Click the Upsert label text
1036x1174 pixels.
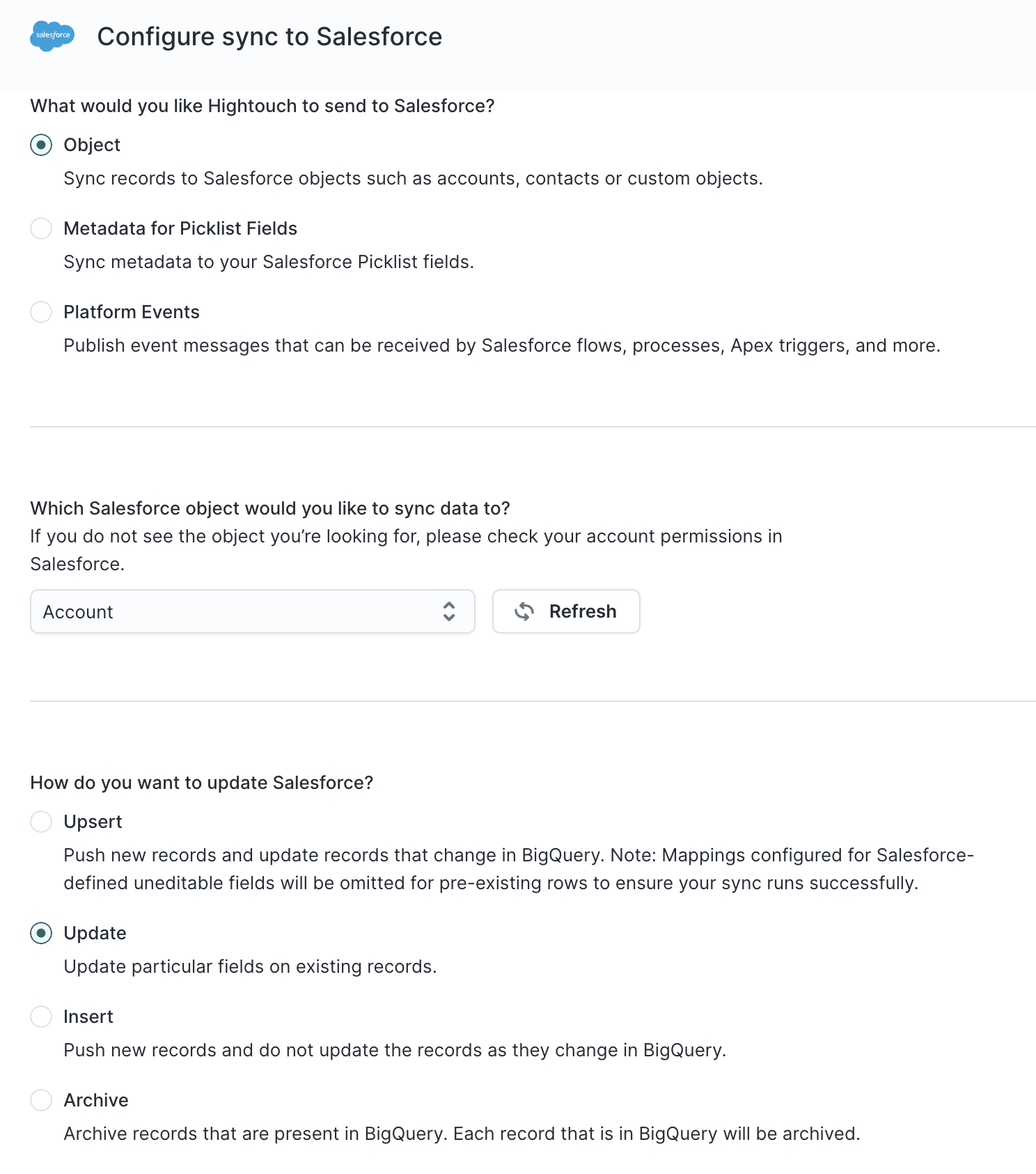point(93,822)
